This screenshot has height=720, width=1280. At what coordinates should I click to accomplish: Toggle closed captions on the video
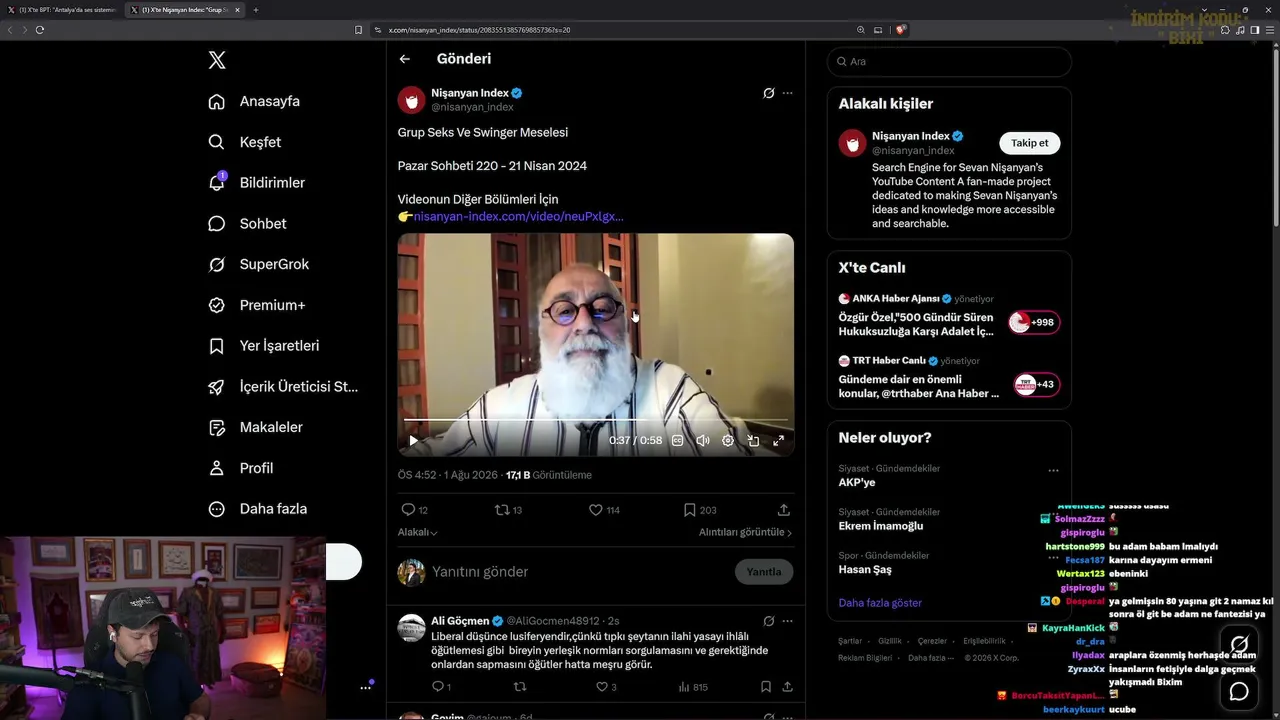coord(677,440)
